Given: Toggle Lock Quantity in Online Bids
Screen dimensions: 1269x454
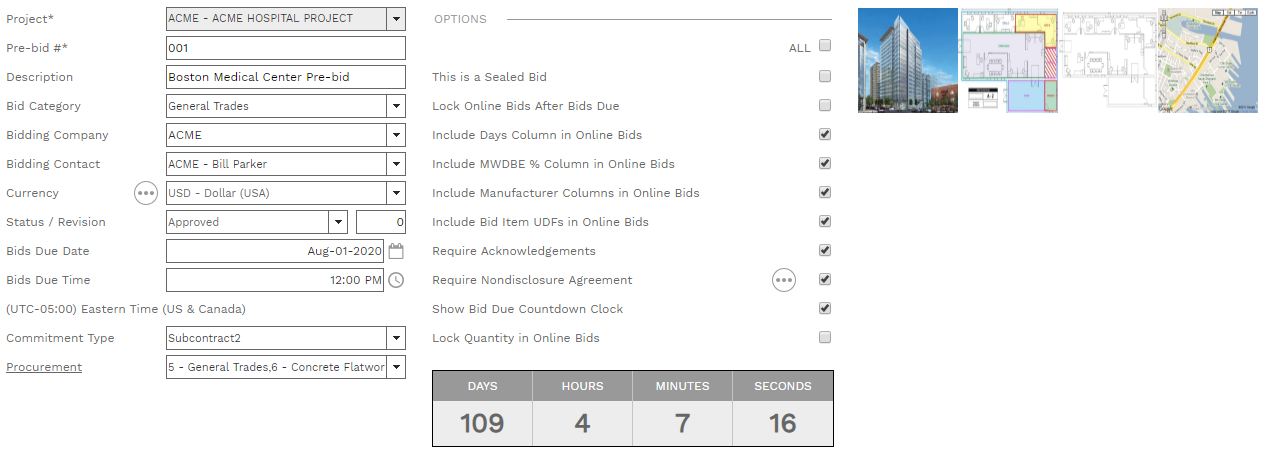Looking at the screenshot, I should (x=825, y=337).
